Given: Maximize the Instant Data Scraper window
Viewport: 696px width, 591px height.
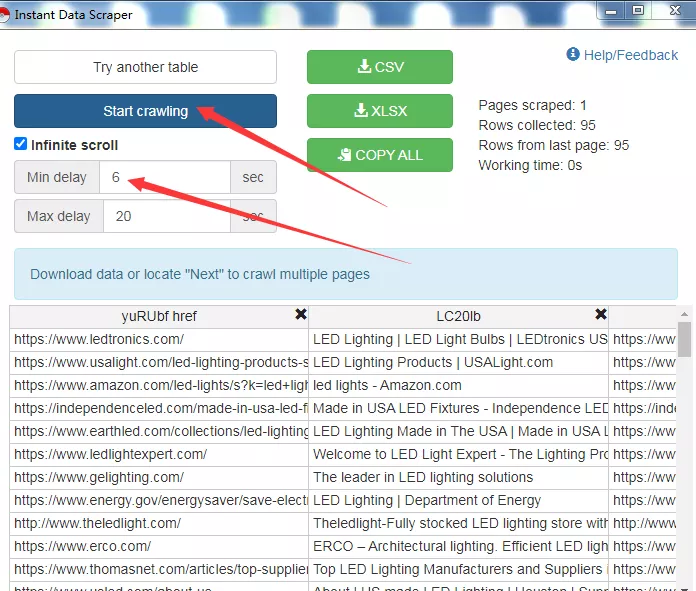Looking at the screenshot, I should pyautogui.click(x=638, y=11).
